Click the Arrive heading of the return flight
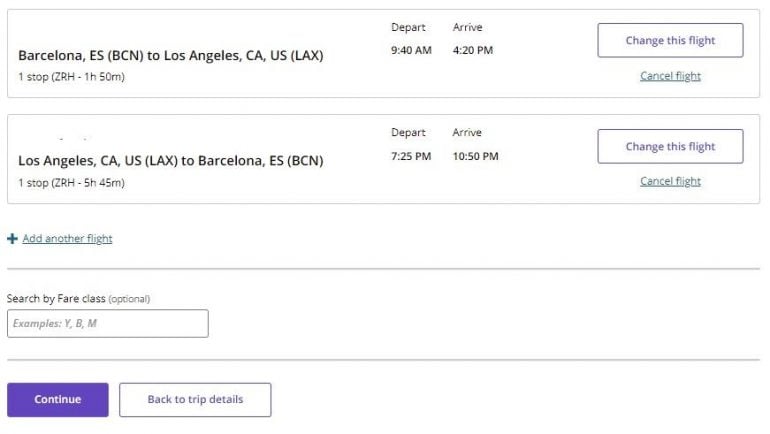Screen dimensions: 770x434 click(467, 132)
